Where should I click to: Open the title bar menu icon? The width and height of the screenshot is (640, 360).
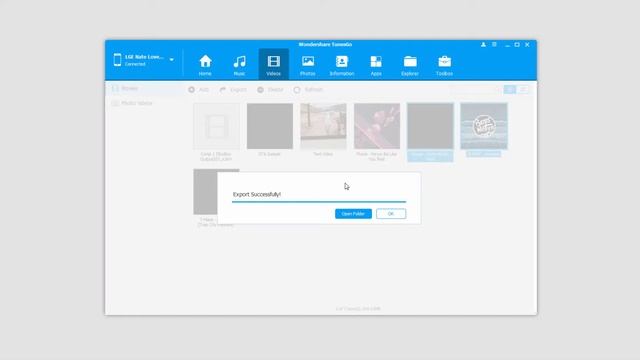click(494, 44)
